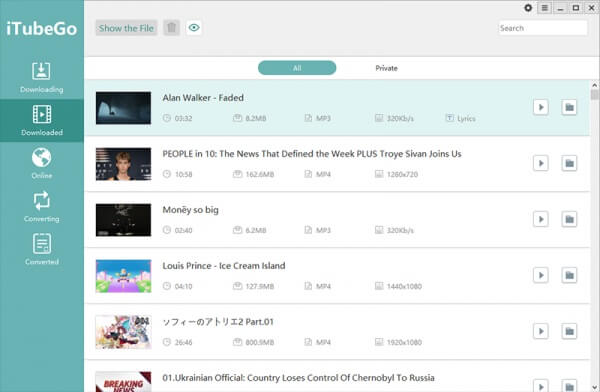Click the '26:46' duration value

pos(183,342)
